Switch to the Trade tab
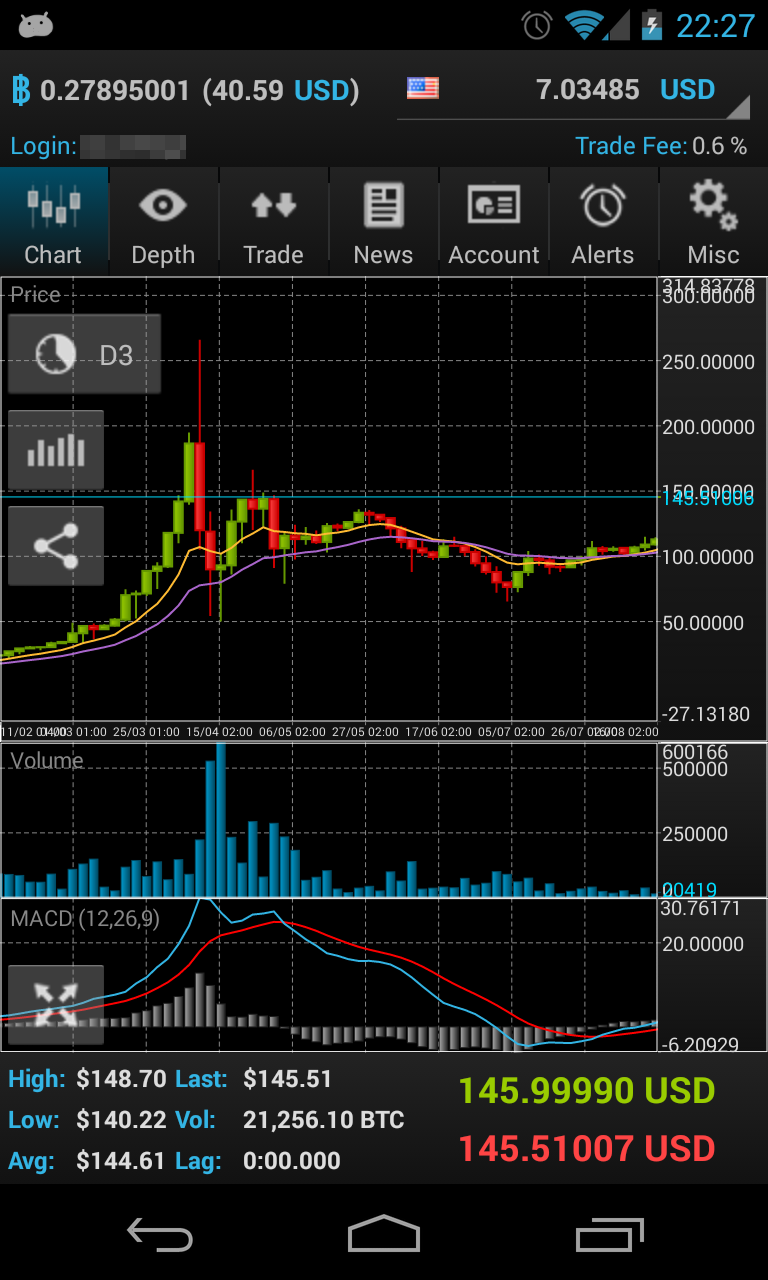Screen dimensions: 768x1280 pyautogui.click(x=273, y=221)
